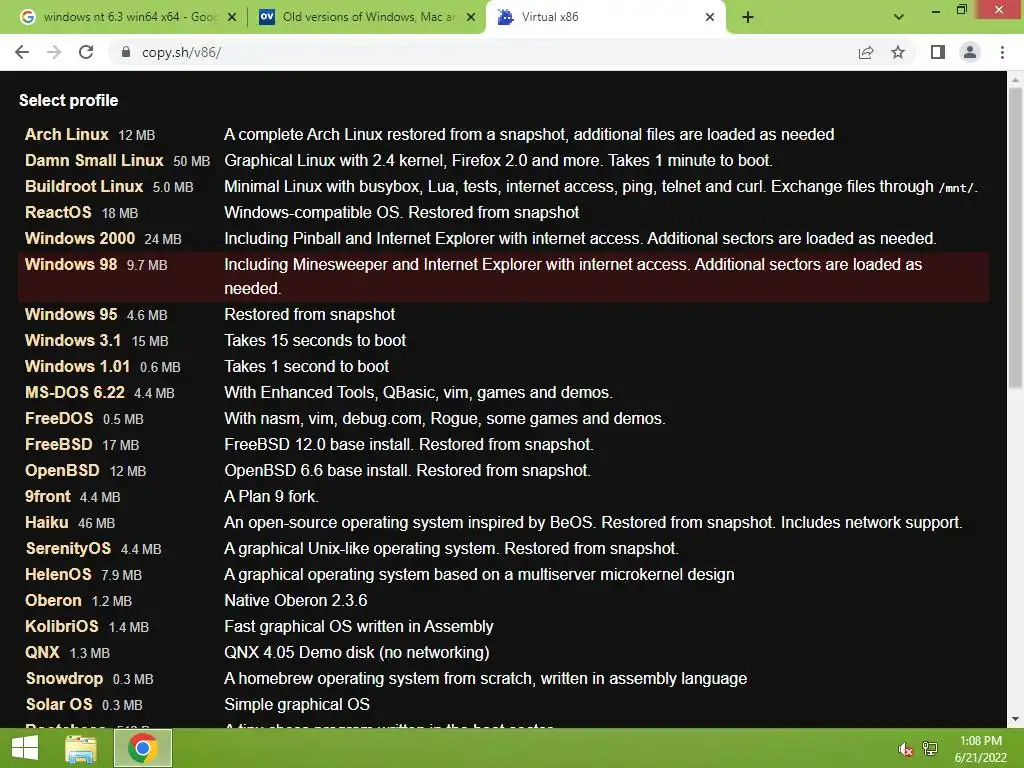1024x768 pixels.
Task: Click the page's vertical scrollbar thumb
Action: (1015, 238)
